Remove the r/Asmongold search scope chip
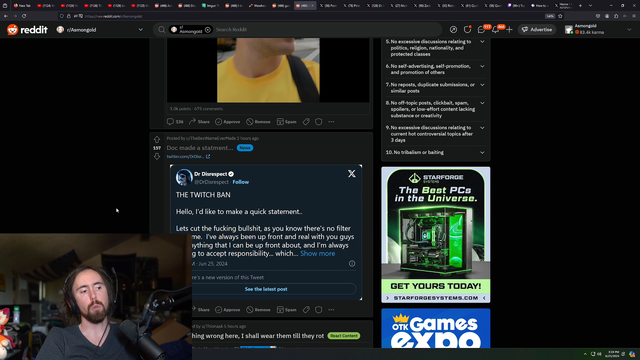Viewport: 640px width, 360px height. click(x=208, y=30)
